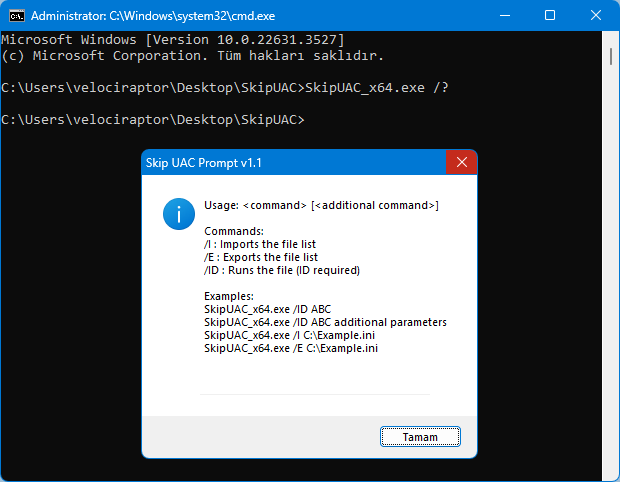Click the blue information icon

click(x=178, y=213)
